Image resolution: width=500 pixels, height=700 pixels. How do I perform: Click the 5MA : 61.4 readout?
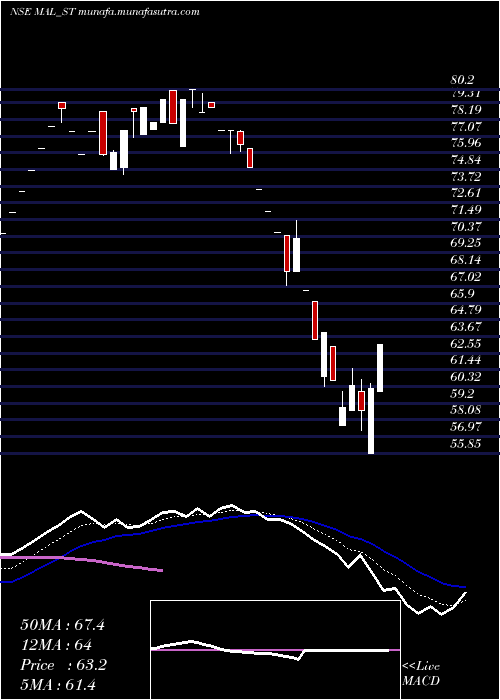58,685
